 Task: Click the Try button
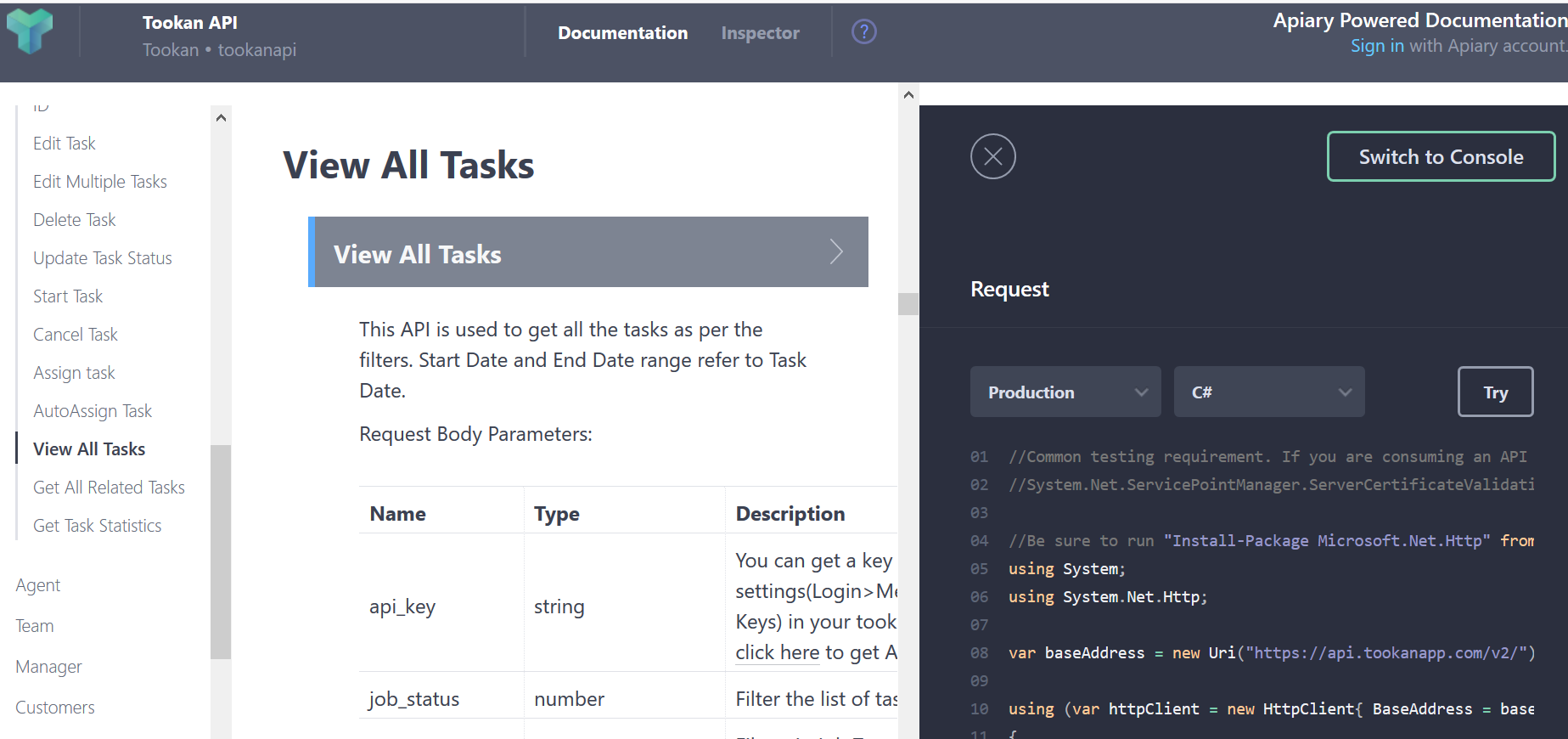tap(1496, 392)
